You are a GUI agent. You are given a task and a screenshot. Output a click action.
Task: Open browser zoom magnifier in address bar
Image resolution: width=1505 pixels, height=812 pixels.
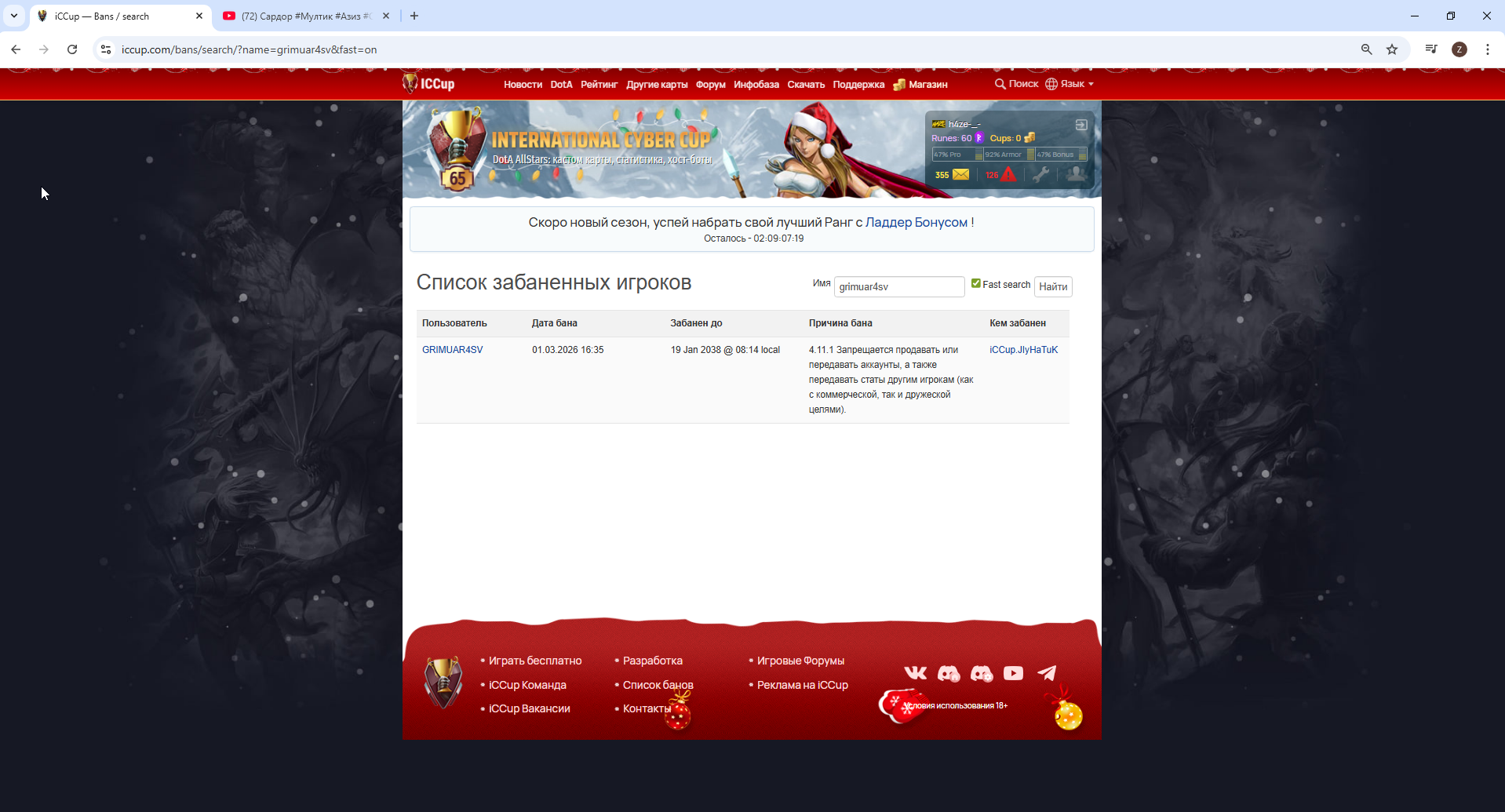[x=1367, y=49]
